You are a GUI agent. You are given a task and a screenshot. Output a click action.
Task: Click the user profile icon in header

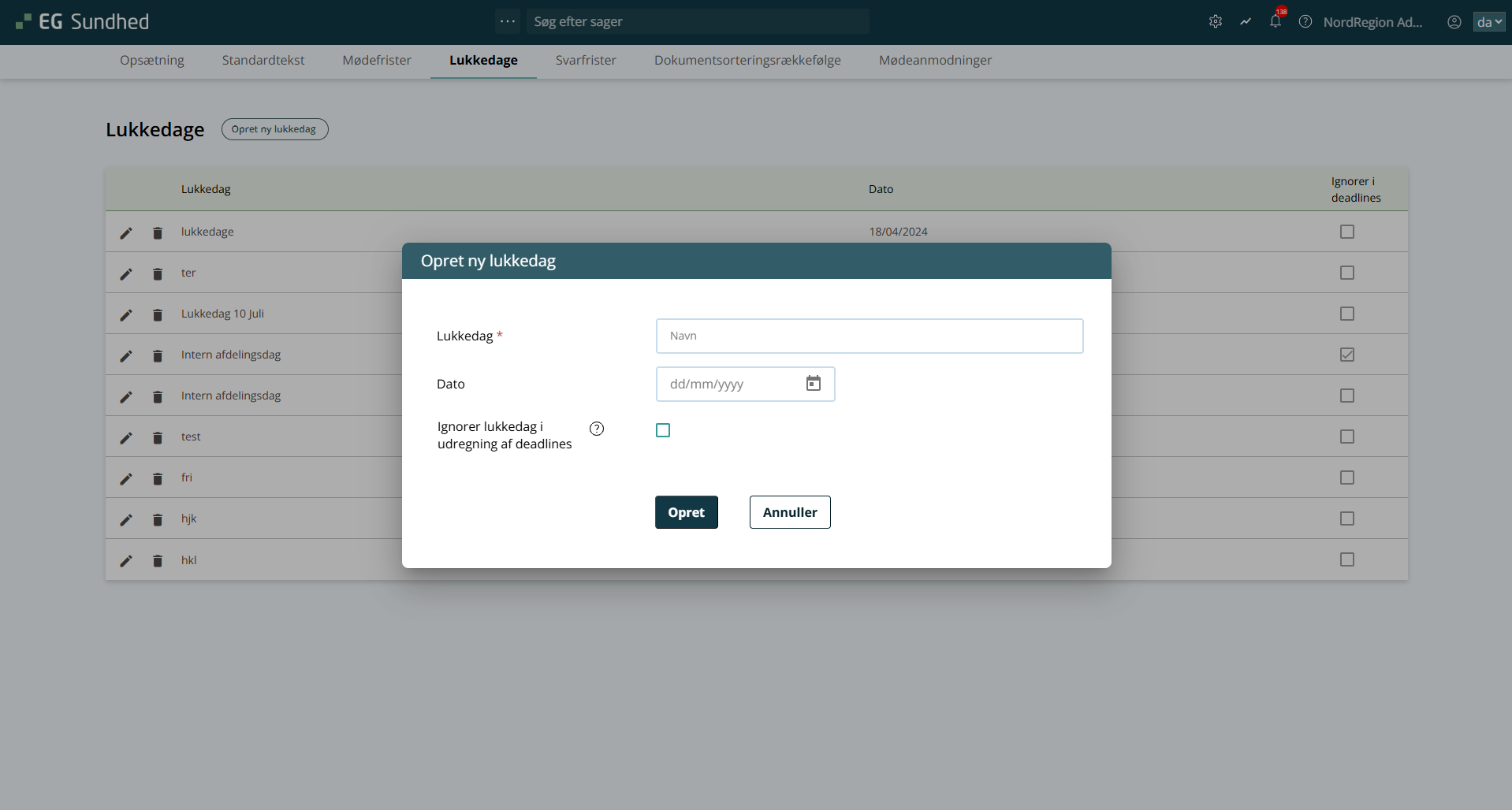pos(1454,22)
